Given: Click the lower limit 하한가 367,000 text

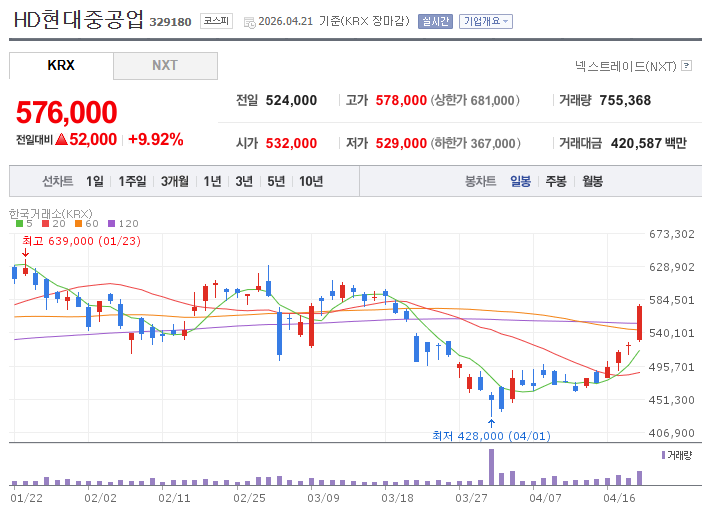Looking at the screenshot, I should coord(476,143).
